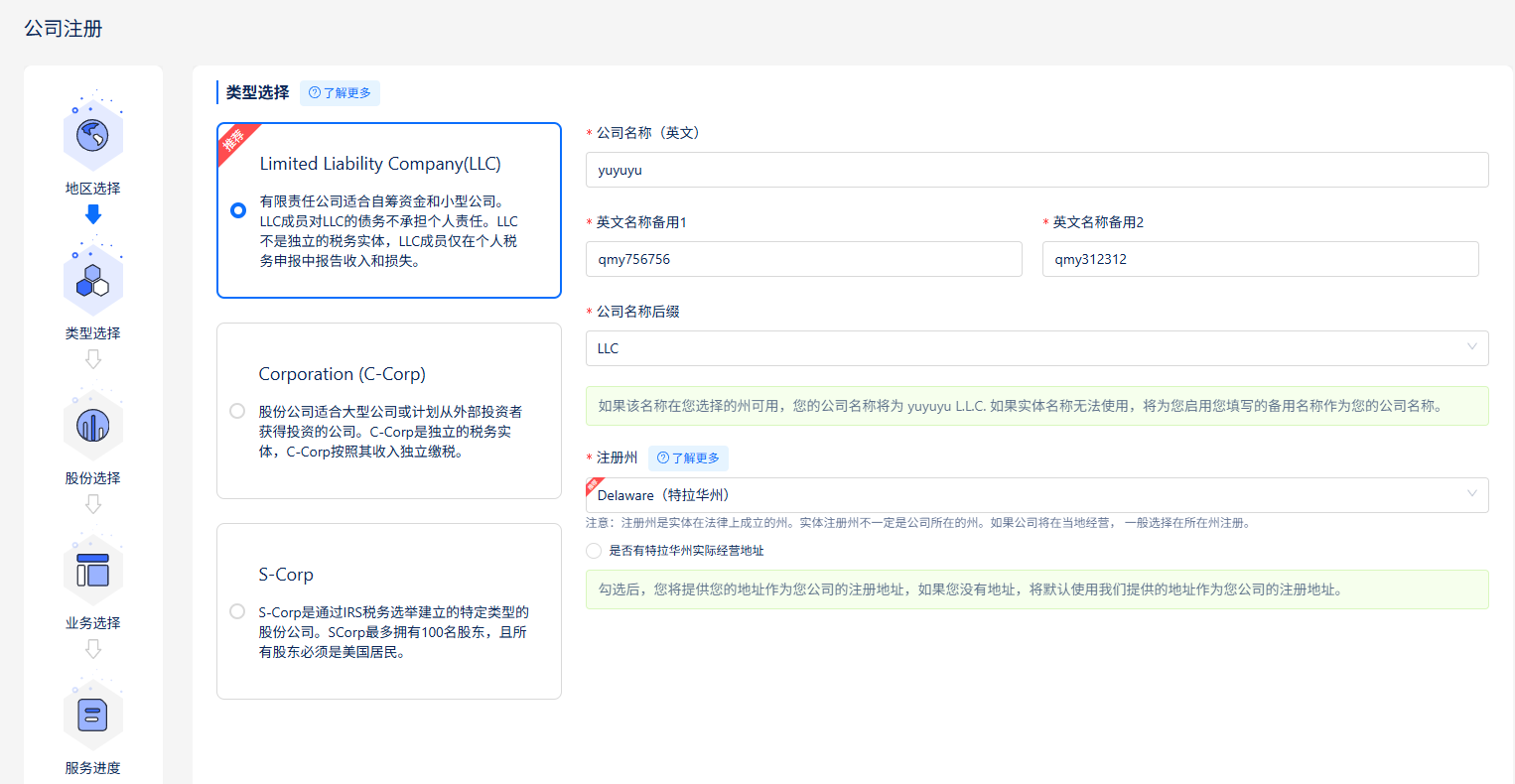Open the 类型选择 hexagons step icon
1515x784 pixels.
[92, 280]
